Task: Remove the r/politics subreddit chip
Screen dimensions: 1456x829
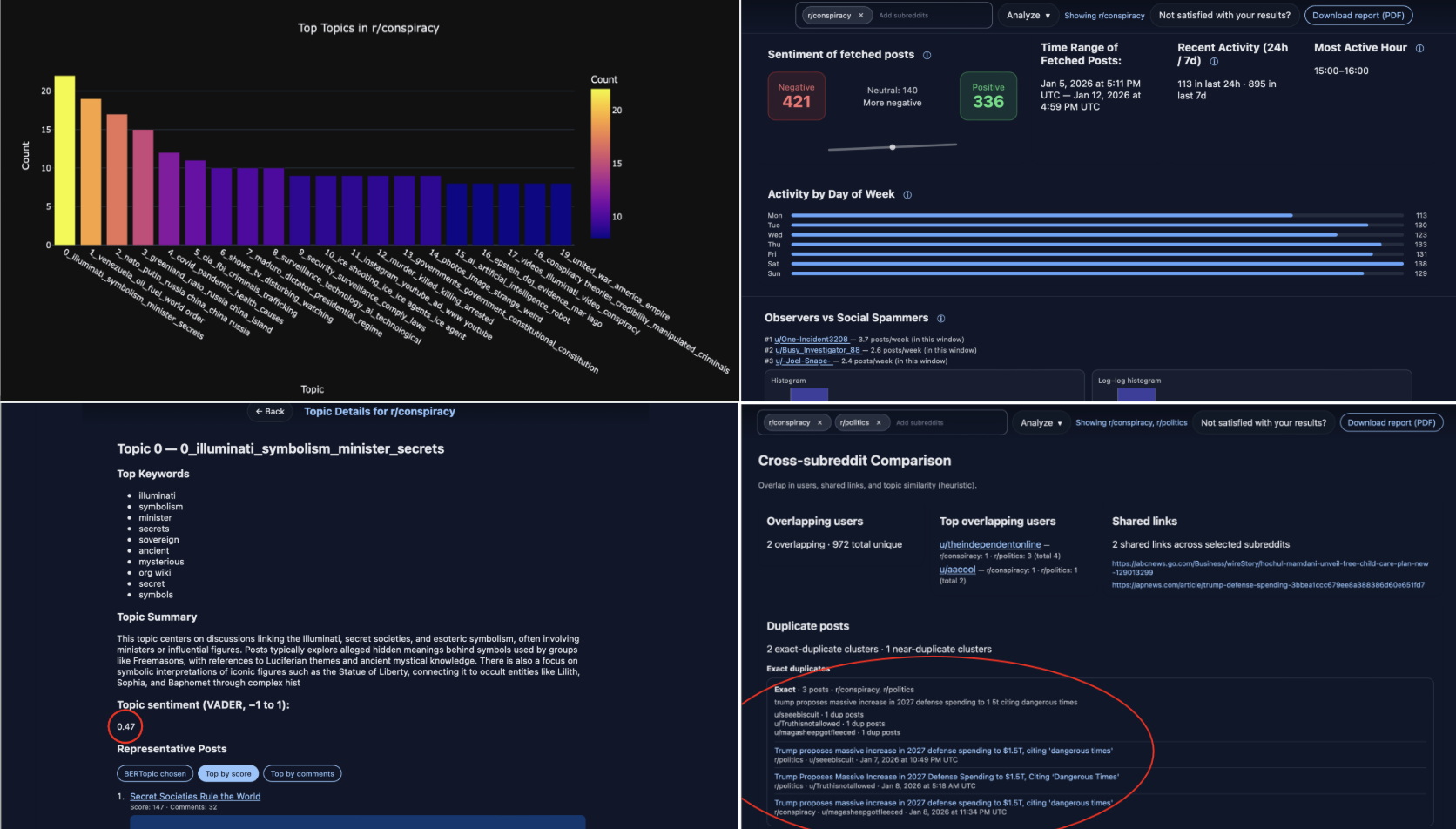Action: click(x=878, y=423)
